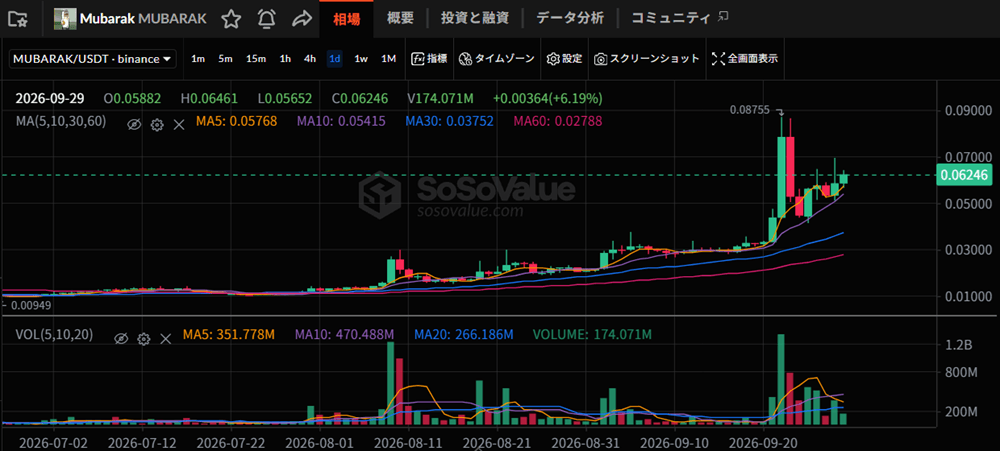Share Mubarak via the arrow icon
The height and width of the screenshot is (451, 1000).
(301, 19)
